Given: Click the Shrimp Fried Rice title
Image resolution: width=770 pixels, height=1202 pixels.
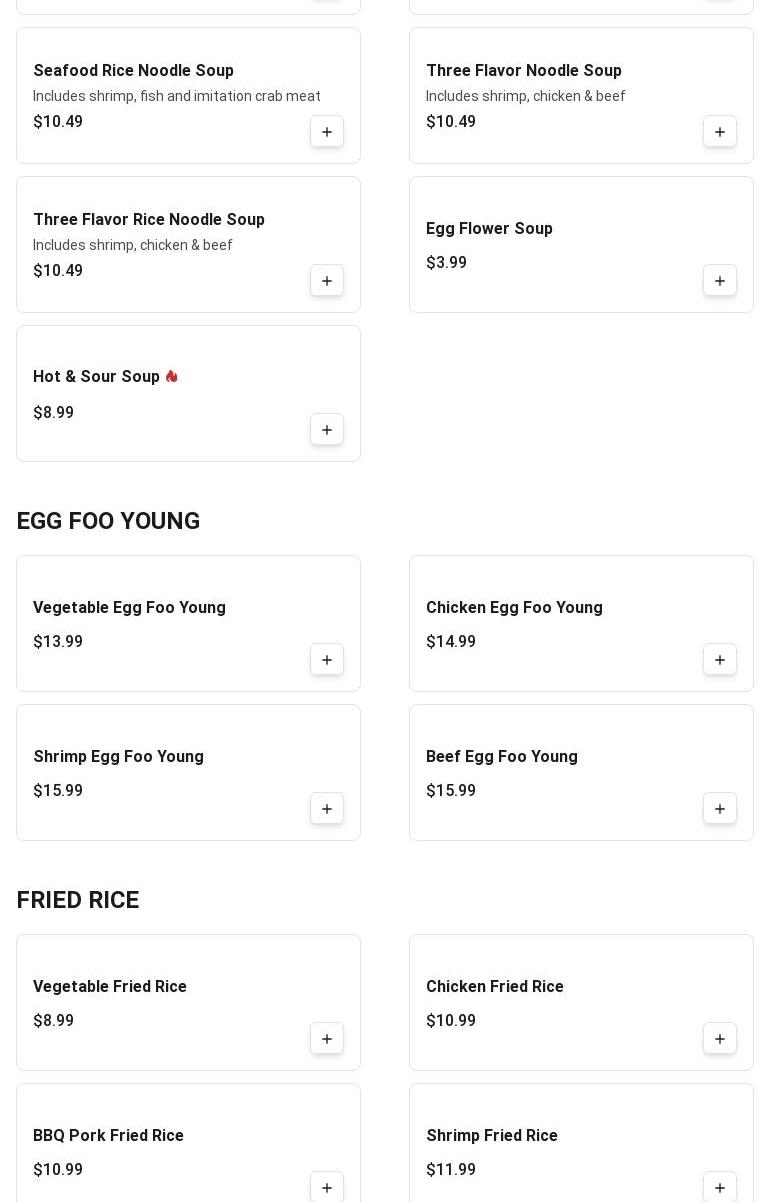Looking at the screenshot, I should [491, 1136].
